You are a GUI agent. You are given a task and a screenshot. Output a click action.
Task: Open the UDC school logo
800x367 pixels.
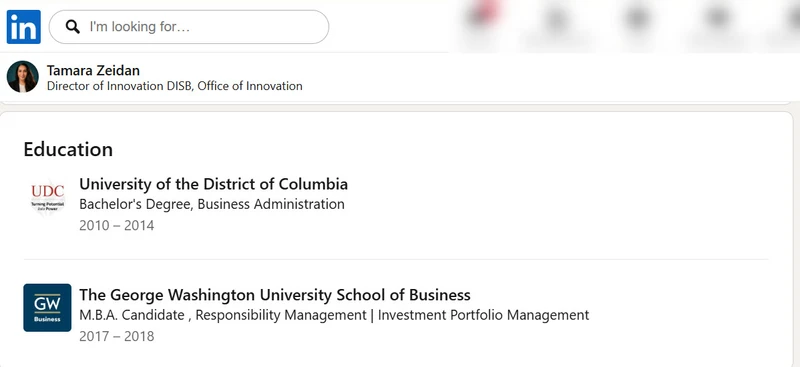47,197
